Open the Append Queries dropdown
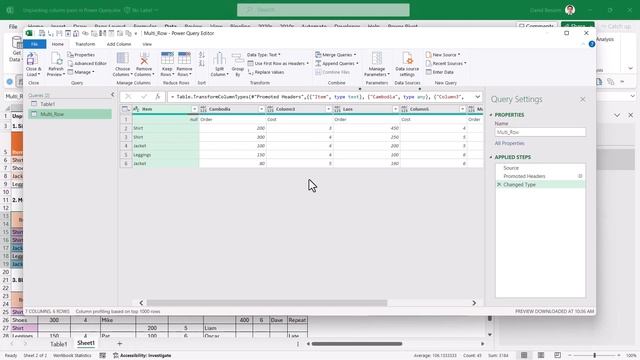The image size is (640, 360). tap(337, 63)
